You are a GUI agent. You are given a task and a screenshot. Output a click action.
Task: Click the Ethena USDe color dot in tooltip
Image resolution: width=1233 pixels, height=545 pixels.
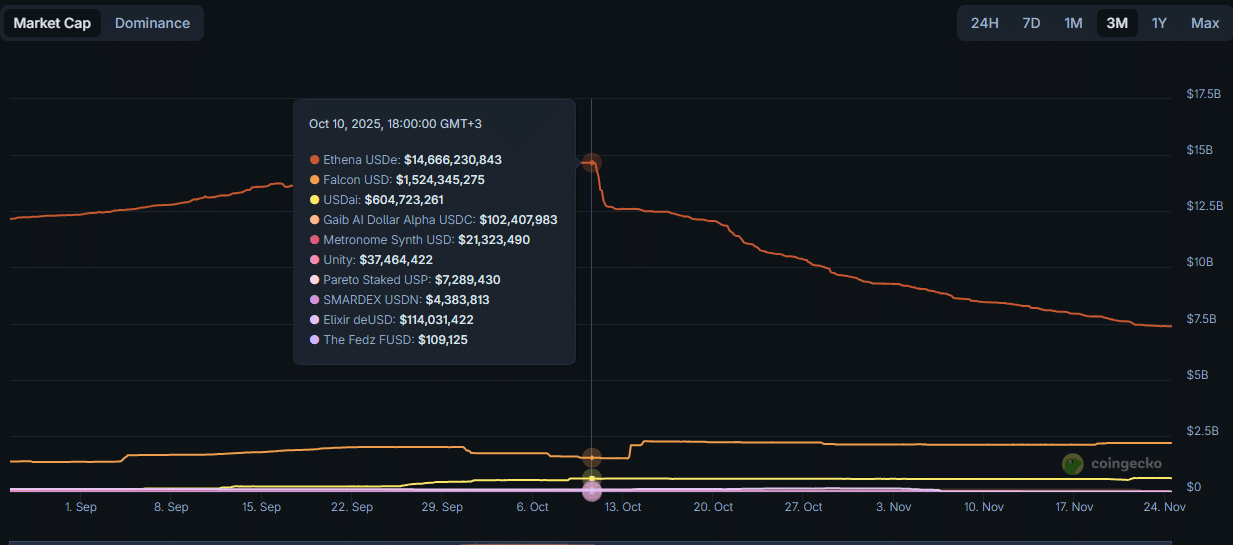[315, 160]
